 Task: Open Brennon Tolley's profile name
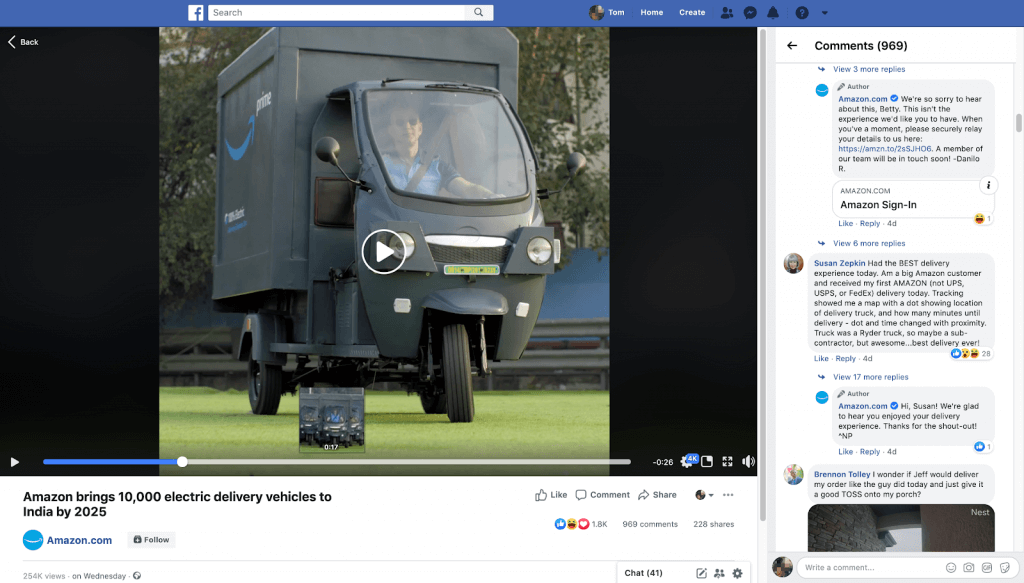click(x=842, y=475)
